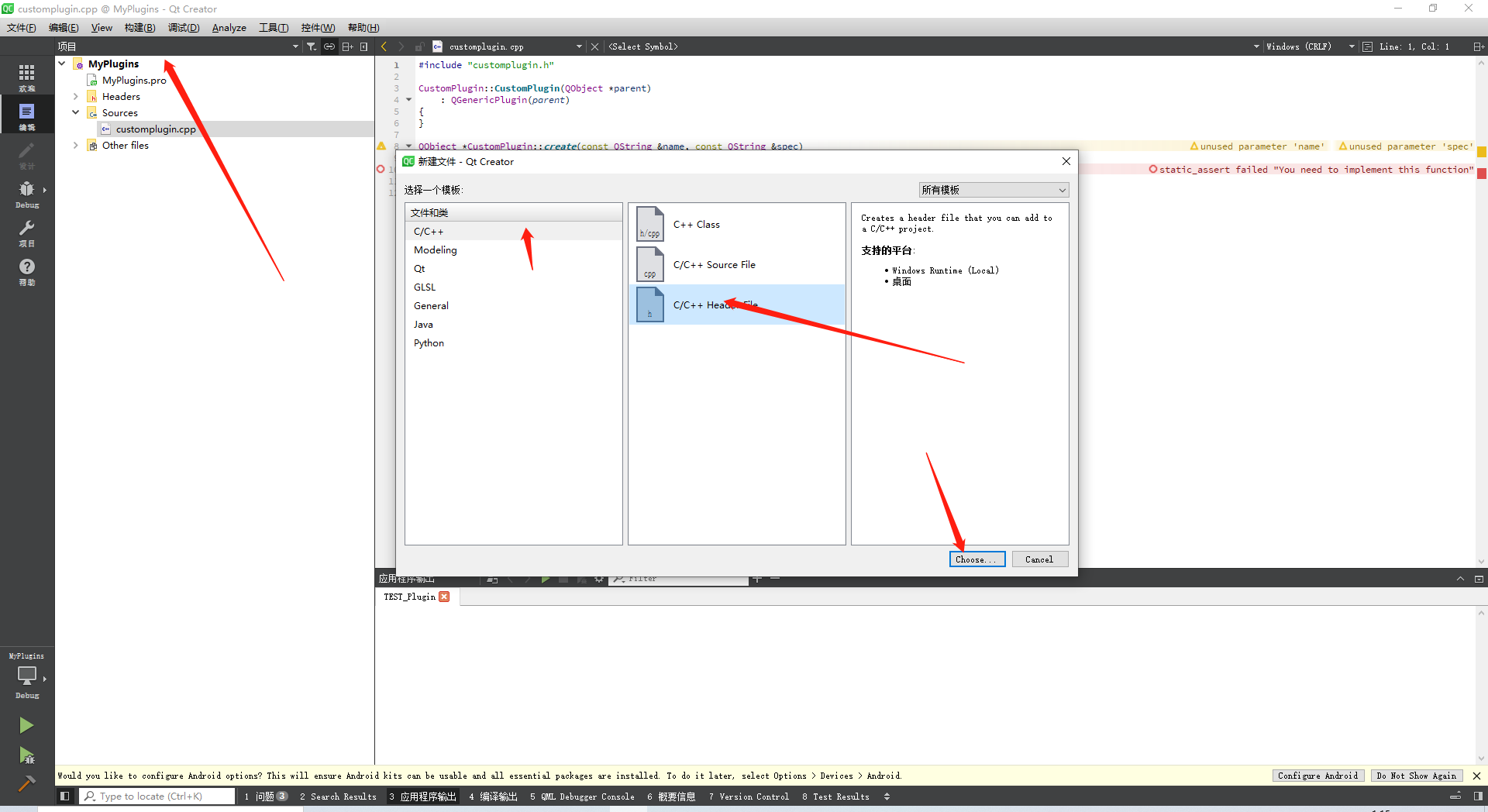Image resolution: width=1488 pixels, height=812 pixels.
Task: Collapse the MyPlugins project node
Action: click(62, 64)
